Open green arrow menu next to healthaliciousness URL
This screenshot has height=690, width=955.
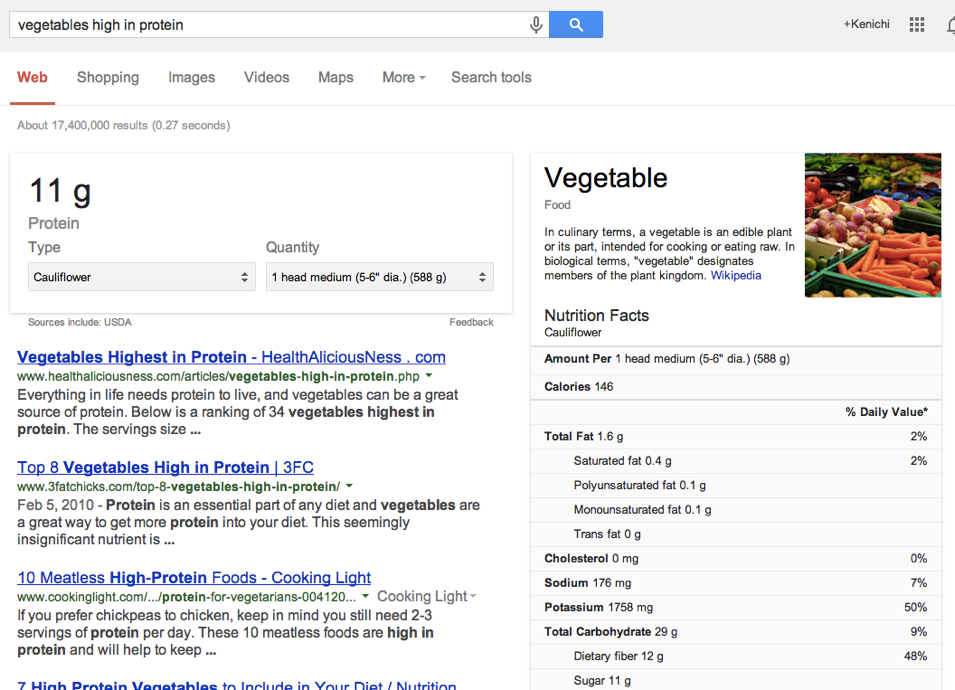(x=429, y=376)
